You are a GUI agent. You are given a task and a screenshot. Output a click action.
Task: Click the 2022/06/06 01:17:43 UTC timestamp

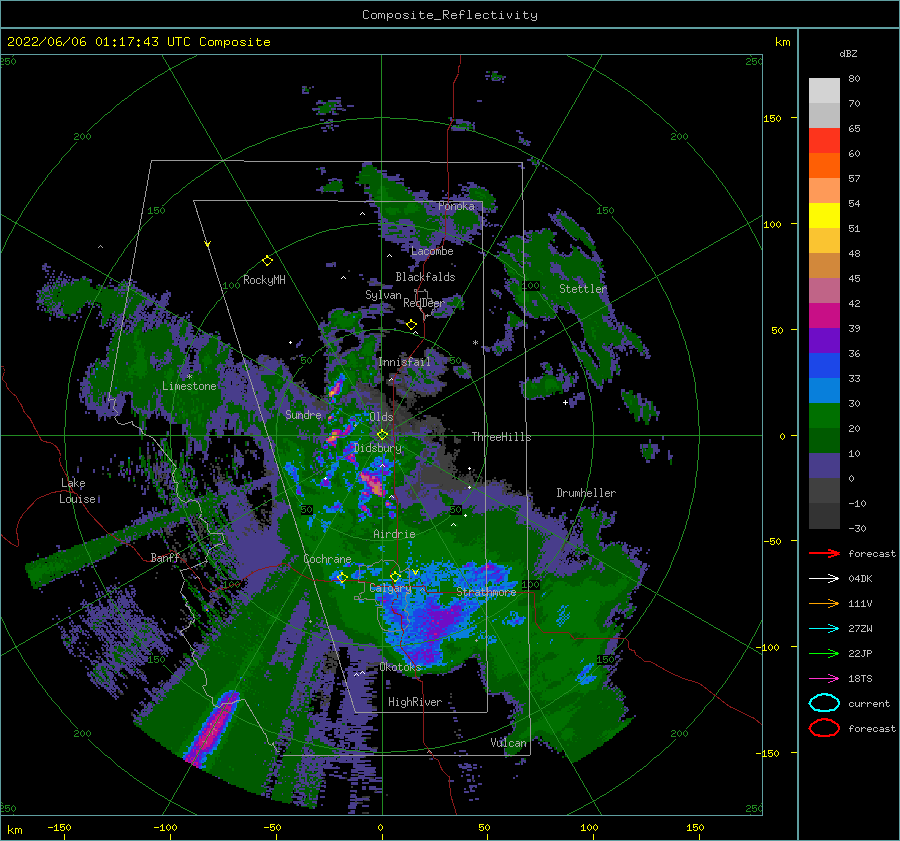99,42
